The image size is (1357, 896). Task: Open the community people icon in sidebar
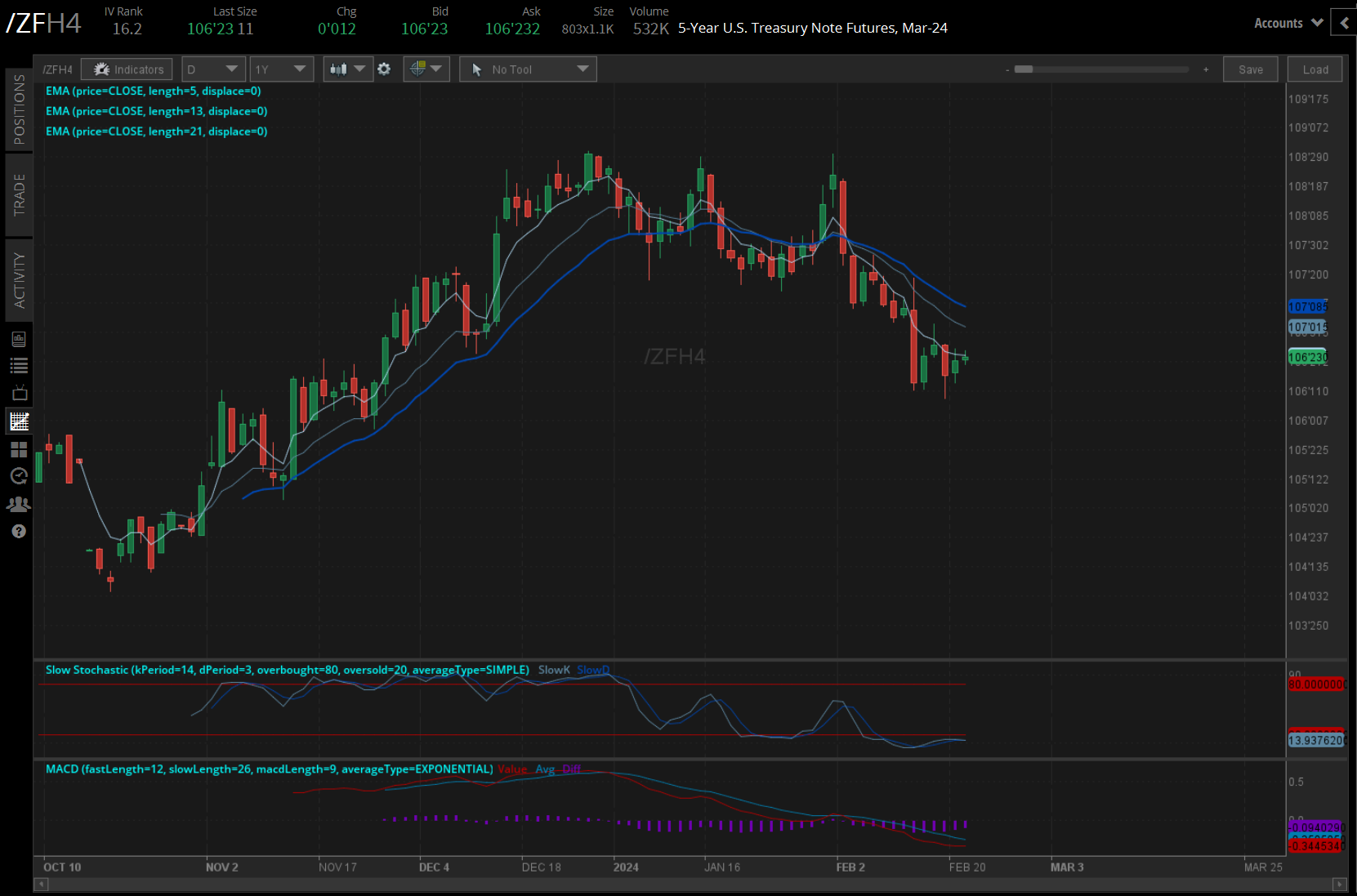point(19,504)
